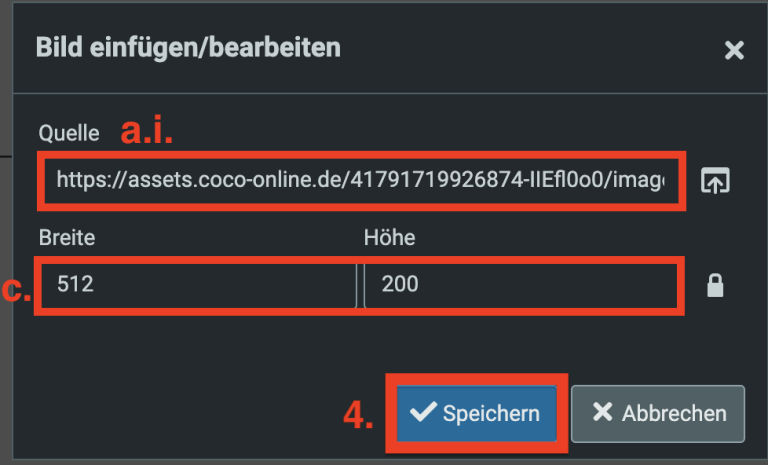This screenshot has width=768, height=465.
Task: Click the dialog title Bild einfügen/bearbeiten
Action: coord(188,47)
